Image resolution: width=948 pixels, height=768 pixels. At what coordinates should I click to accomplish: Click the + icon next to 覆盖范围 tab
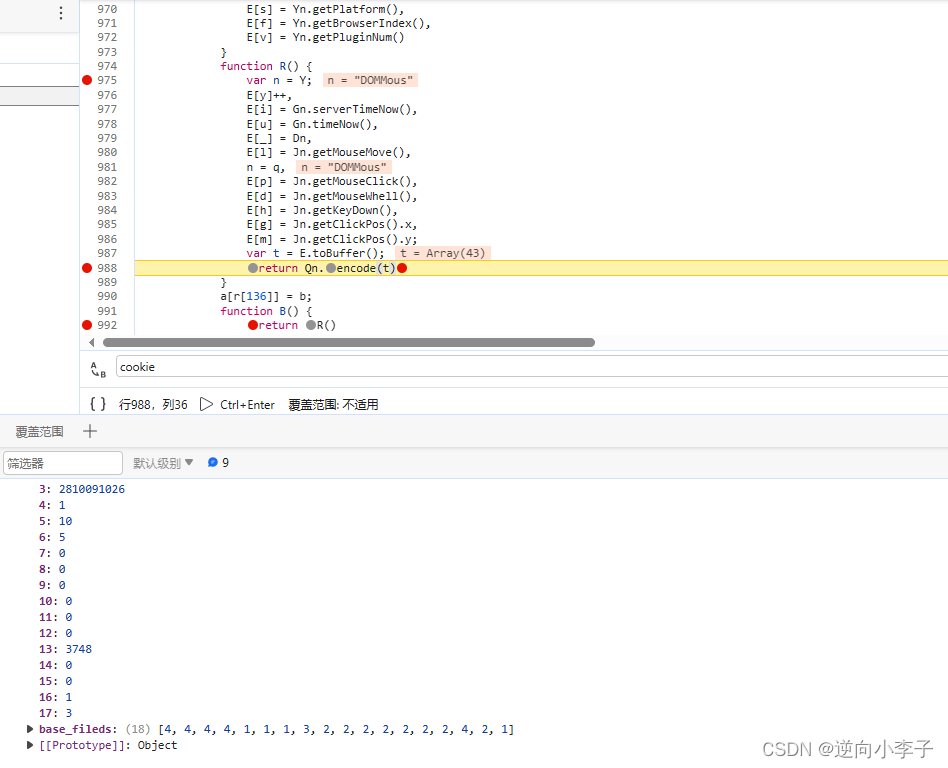90,430
